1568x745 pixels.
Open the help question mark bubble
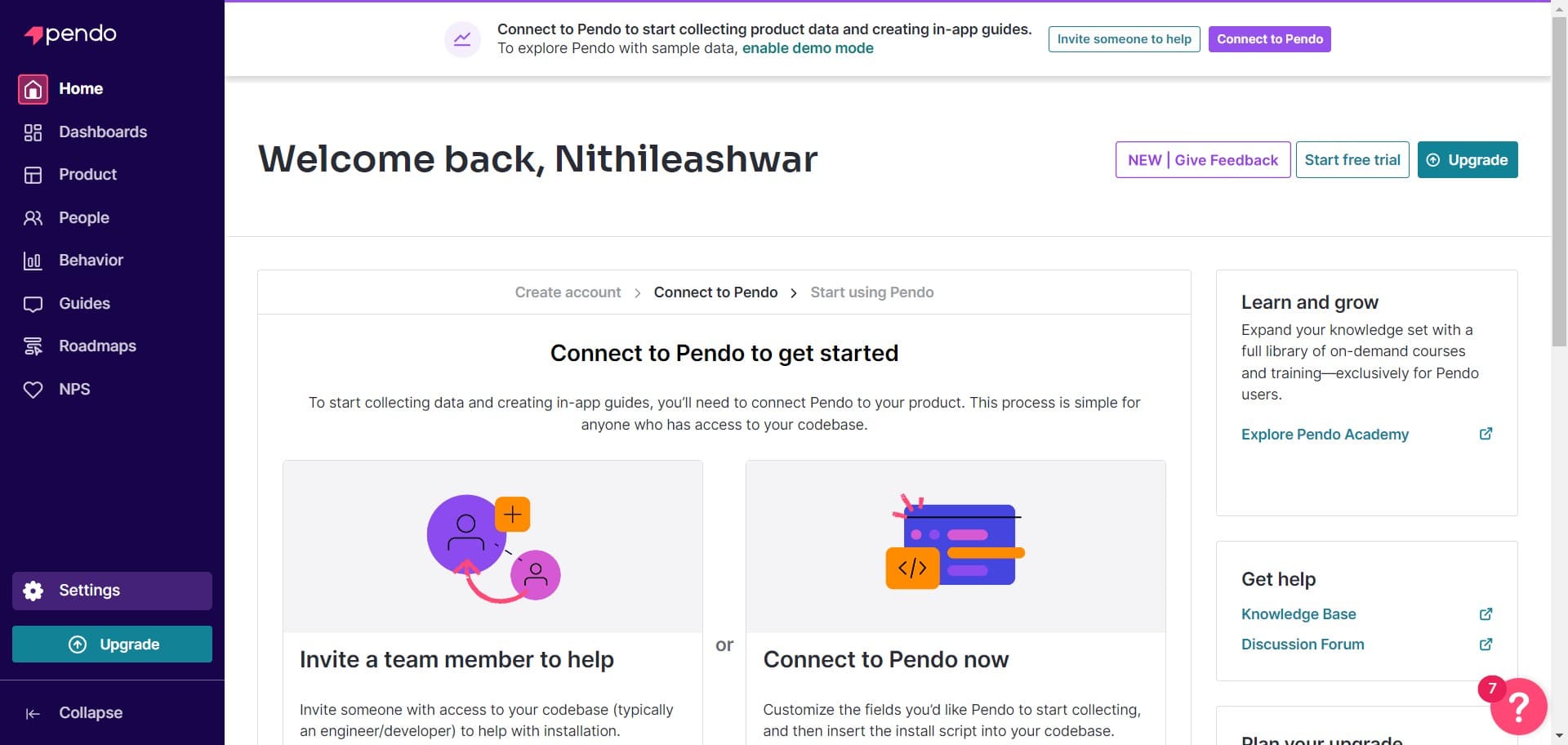(1518, 706)
